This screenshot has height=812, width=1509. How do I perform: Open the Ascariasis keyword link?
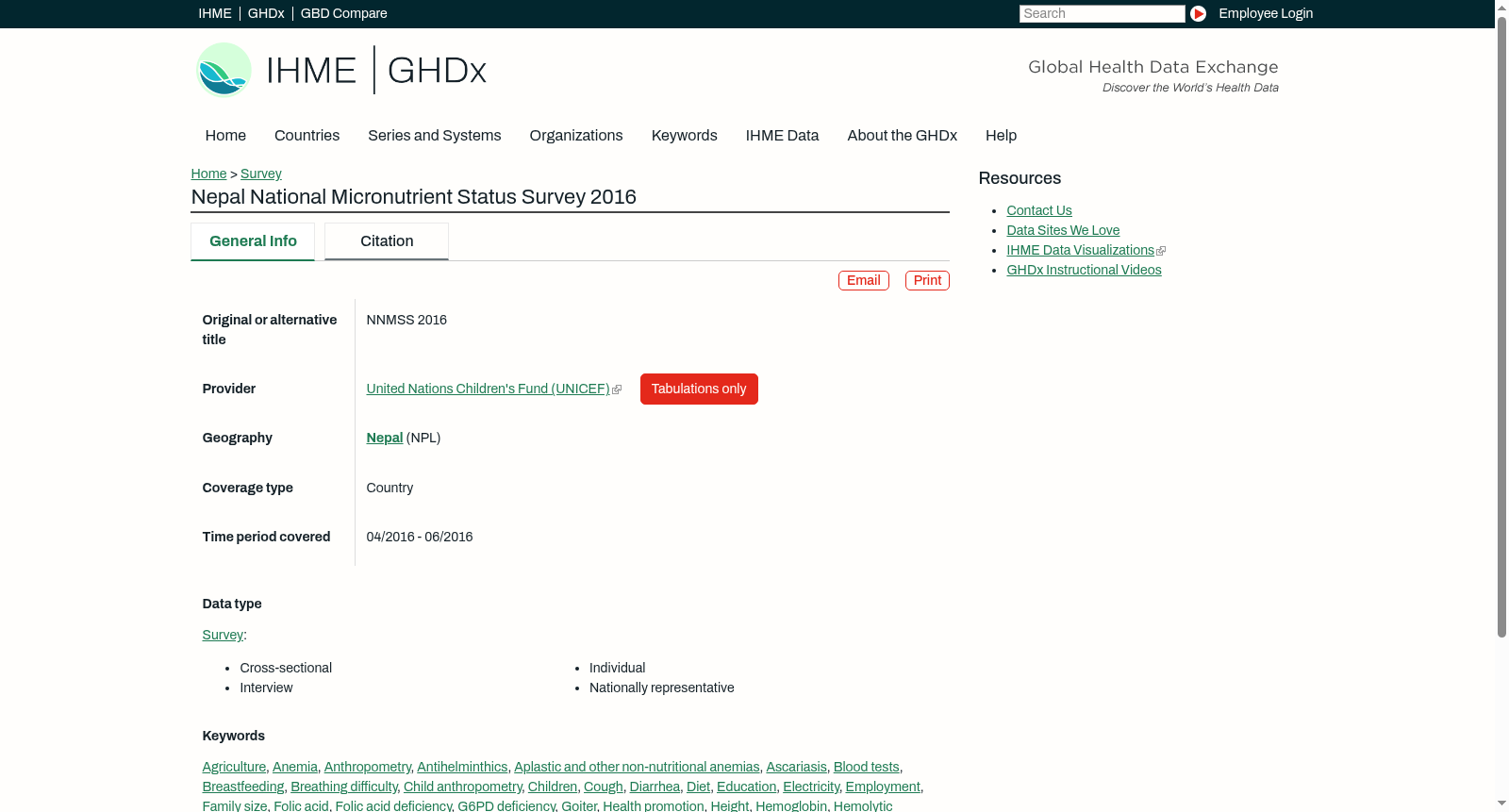click(x=796, y=767)
